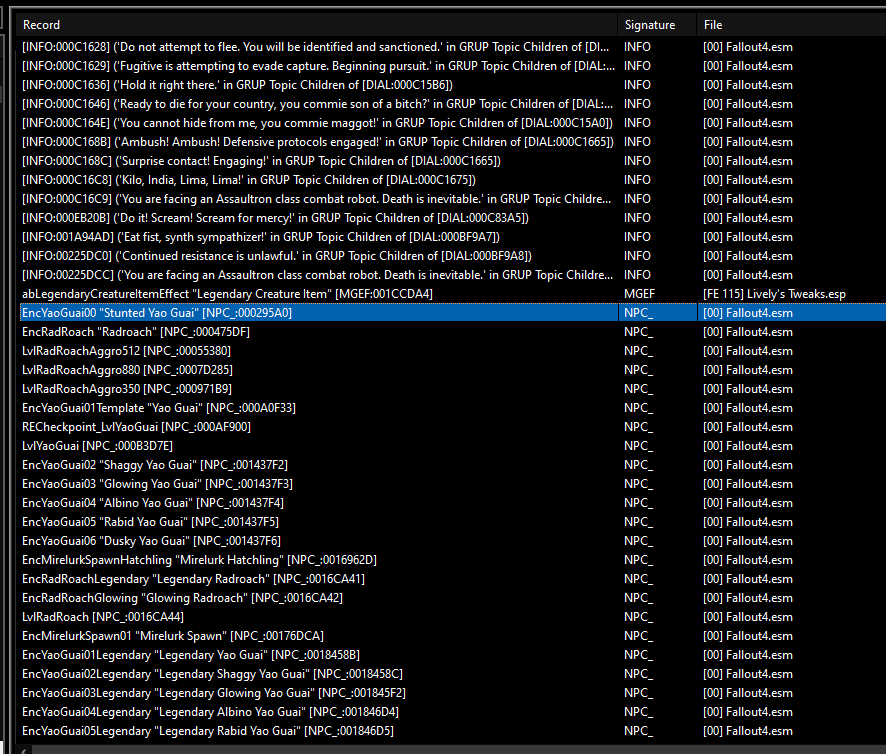Select EncRadRoachLegendary "Legendary Radroach" record
The height and width of the screenshot is (754, 886).
[x=452, y=579]
